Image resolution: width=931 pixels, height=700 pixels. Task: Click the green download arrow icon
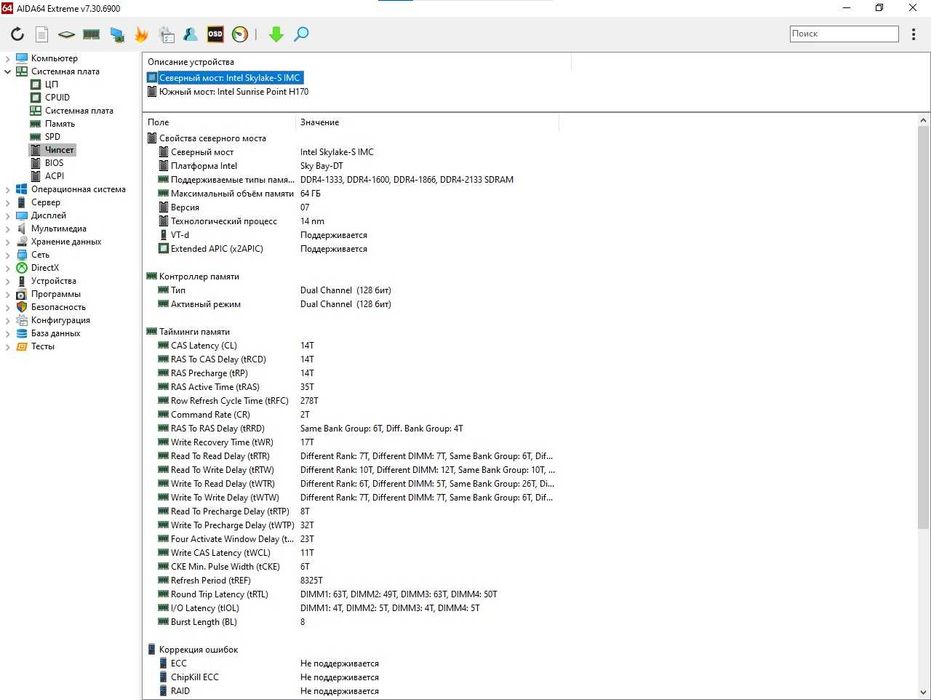[276, 34]
